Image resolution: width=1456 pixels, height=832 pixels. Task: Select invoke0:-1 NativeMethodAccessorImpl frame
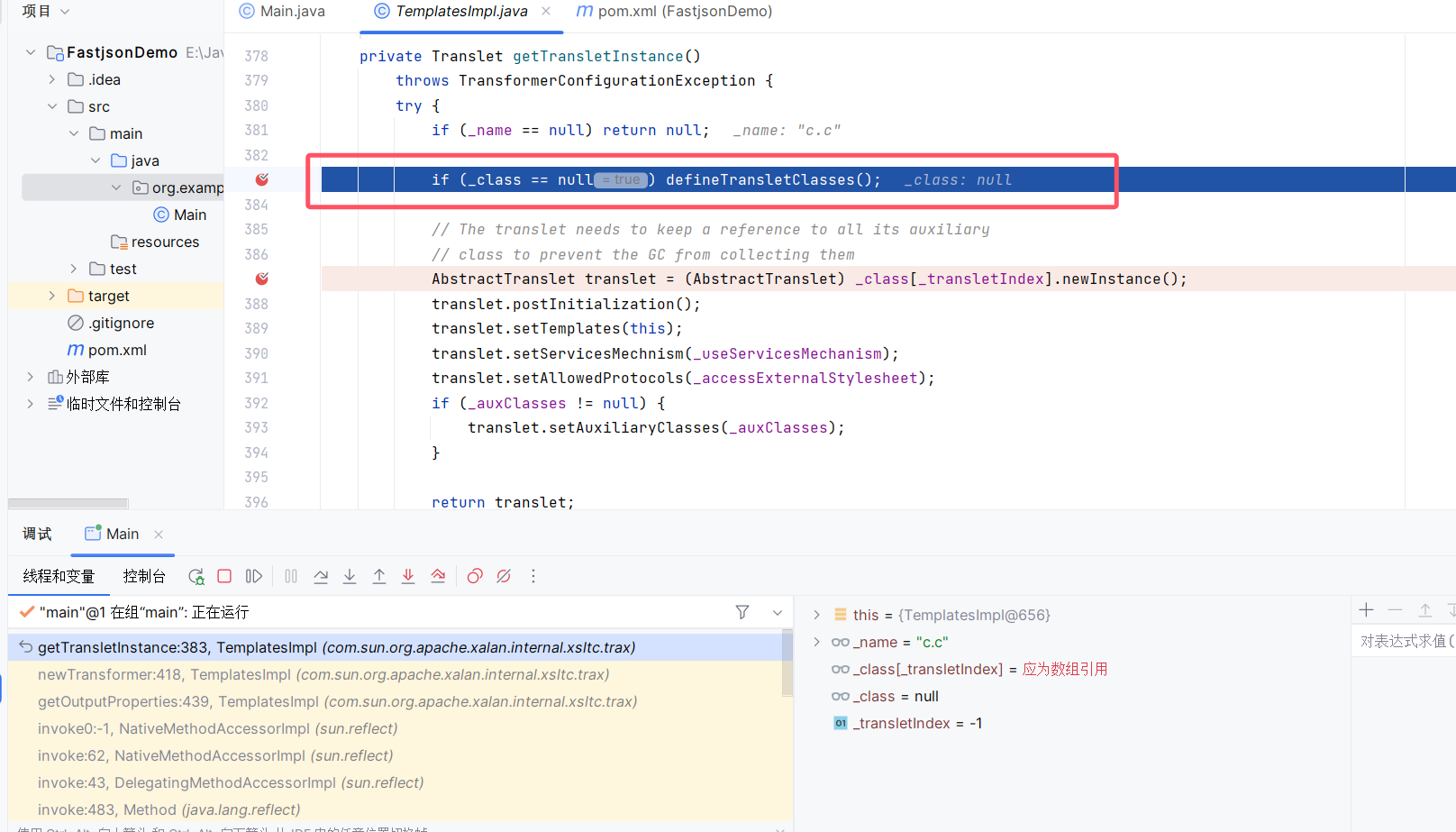[396, 728]
